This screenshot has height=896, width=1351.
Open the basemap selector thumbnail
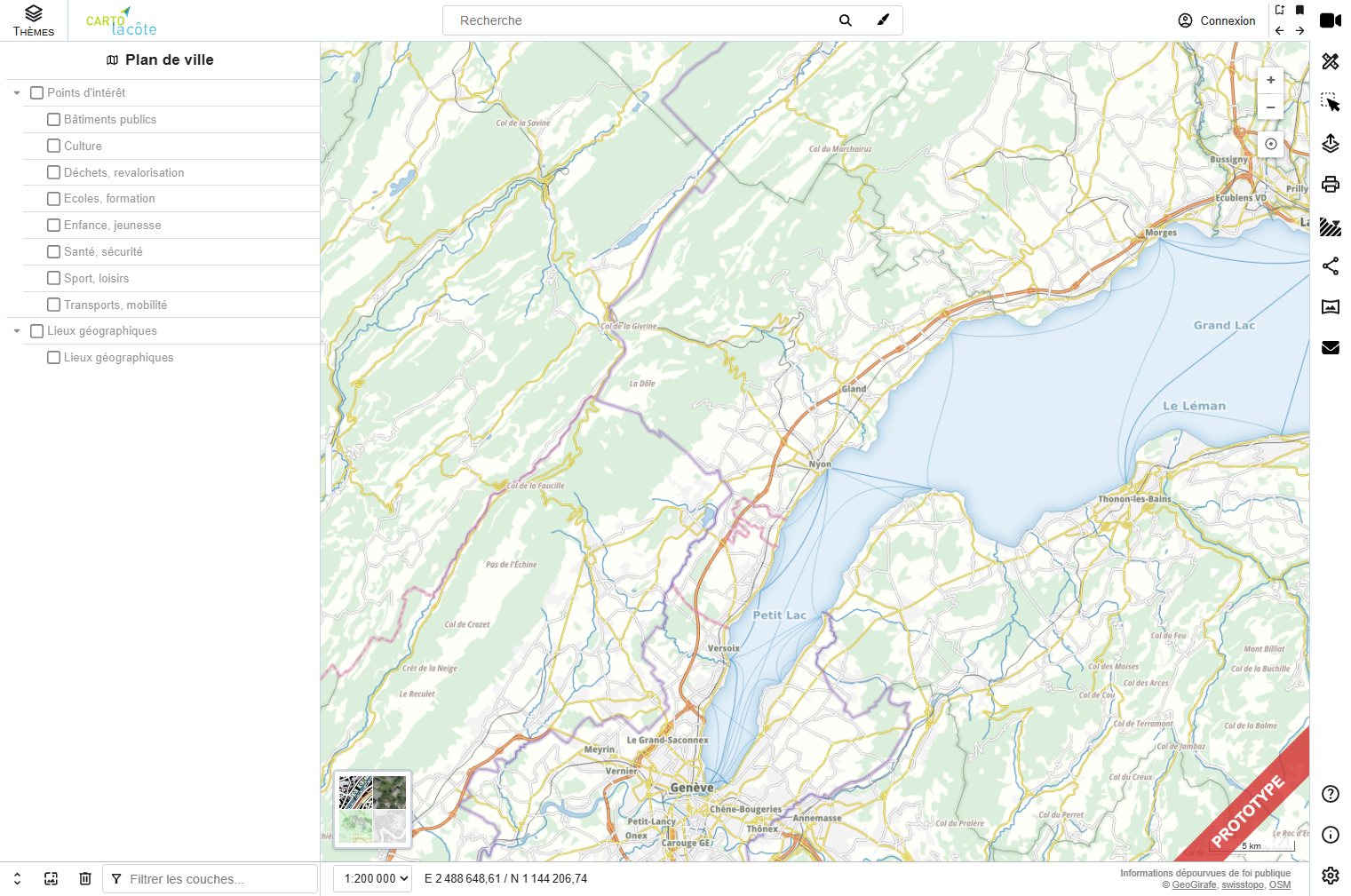click(x=372, y=809)
